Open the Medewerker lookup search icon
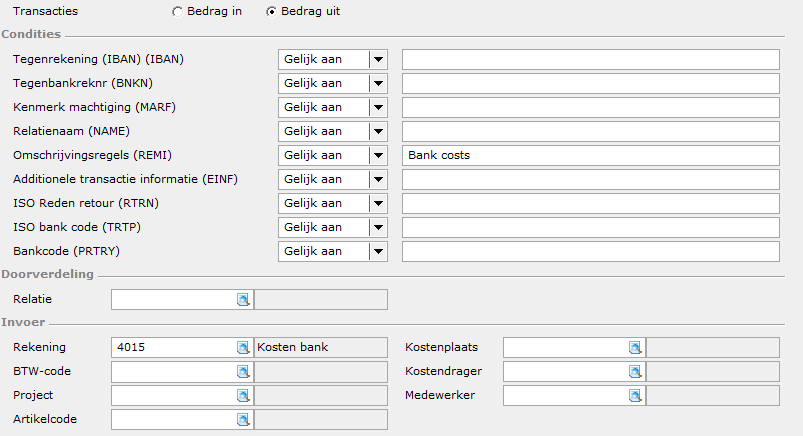803x436 pixels. (635, 396)
